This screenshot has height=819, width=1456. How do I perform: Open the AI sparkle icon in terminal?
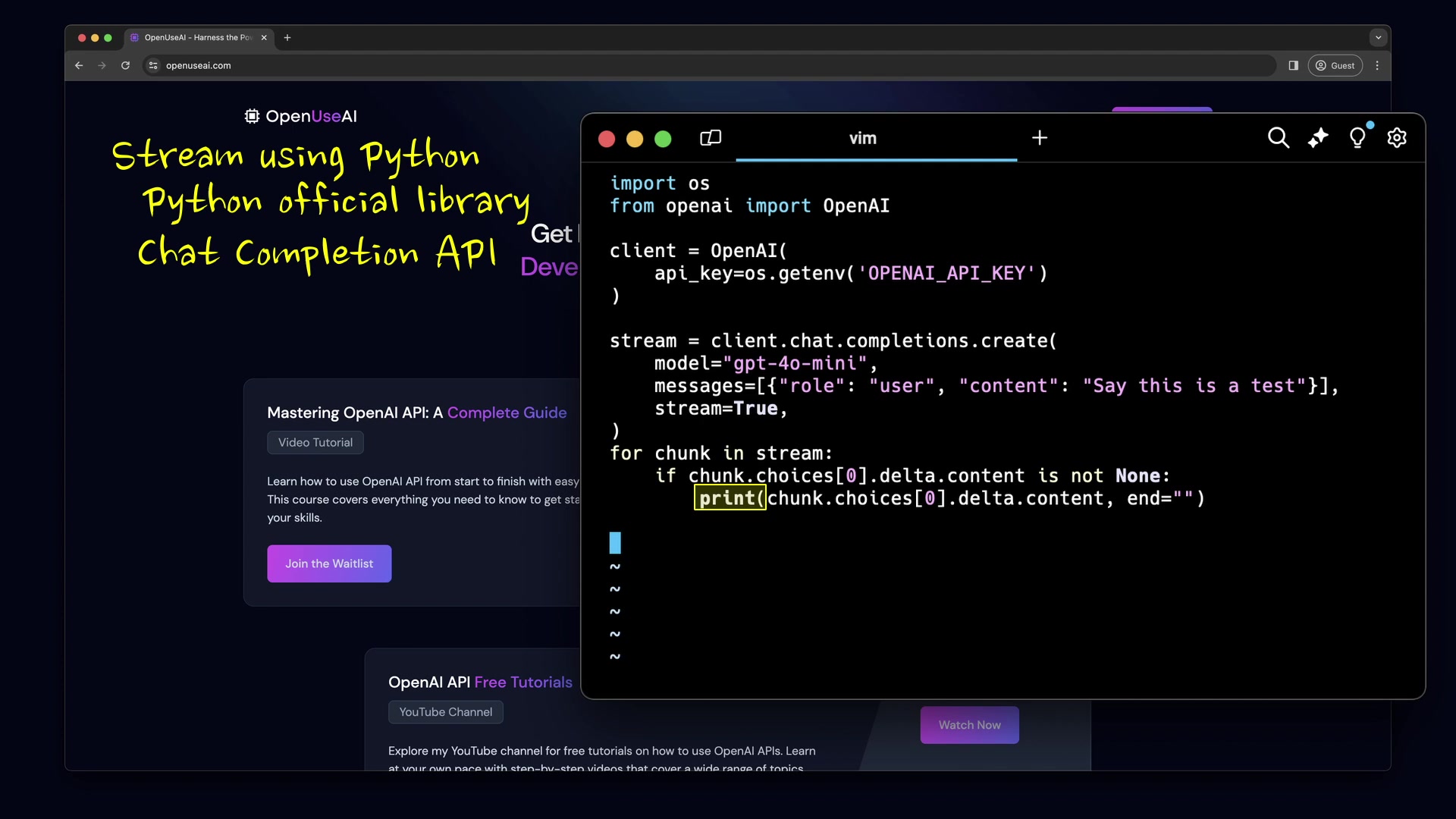[1318, 137]
